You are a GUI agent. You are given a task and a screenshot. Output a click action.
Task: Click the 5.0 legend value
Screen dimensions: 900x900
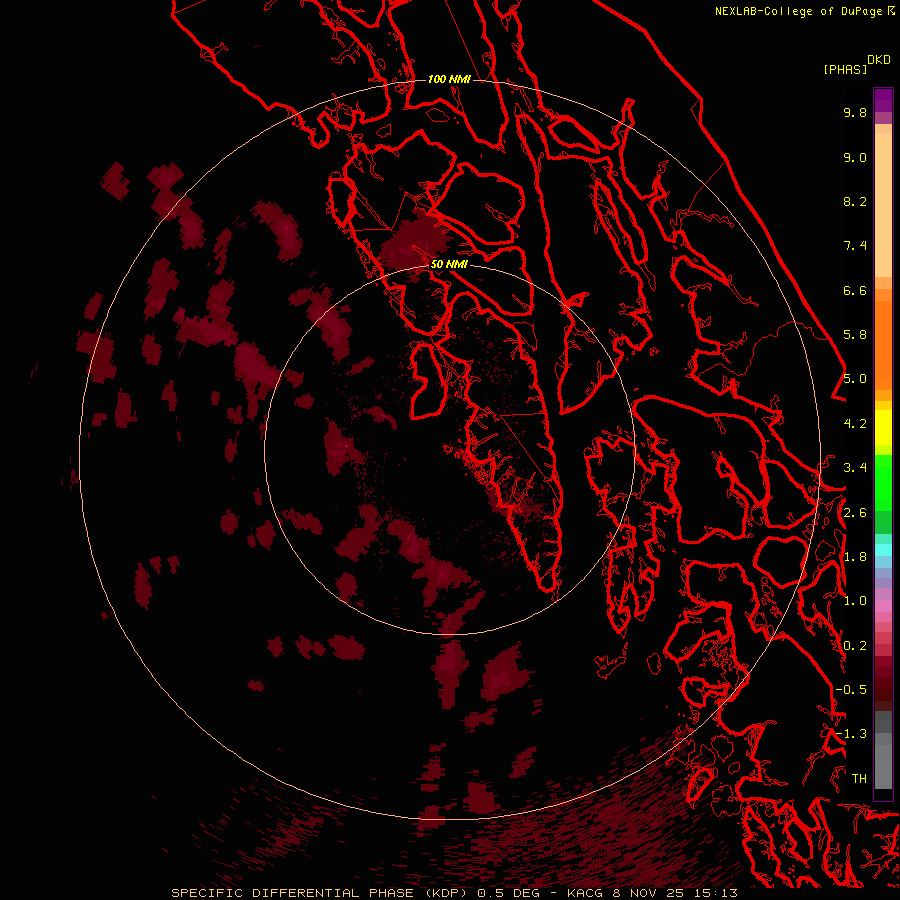point(855,379)
